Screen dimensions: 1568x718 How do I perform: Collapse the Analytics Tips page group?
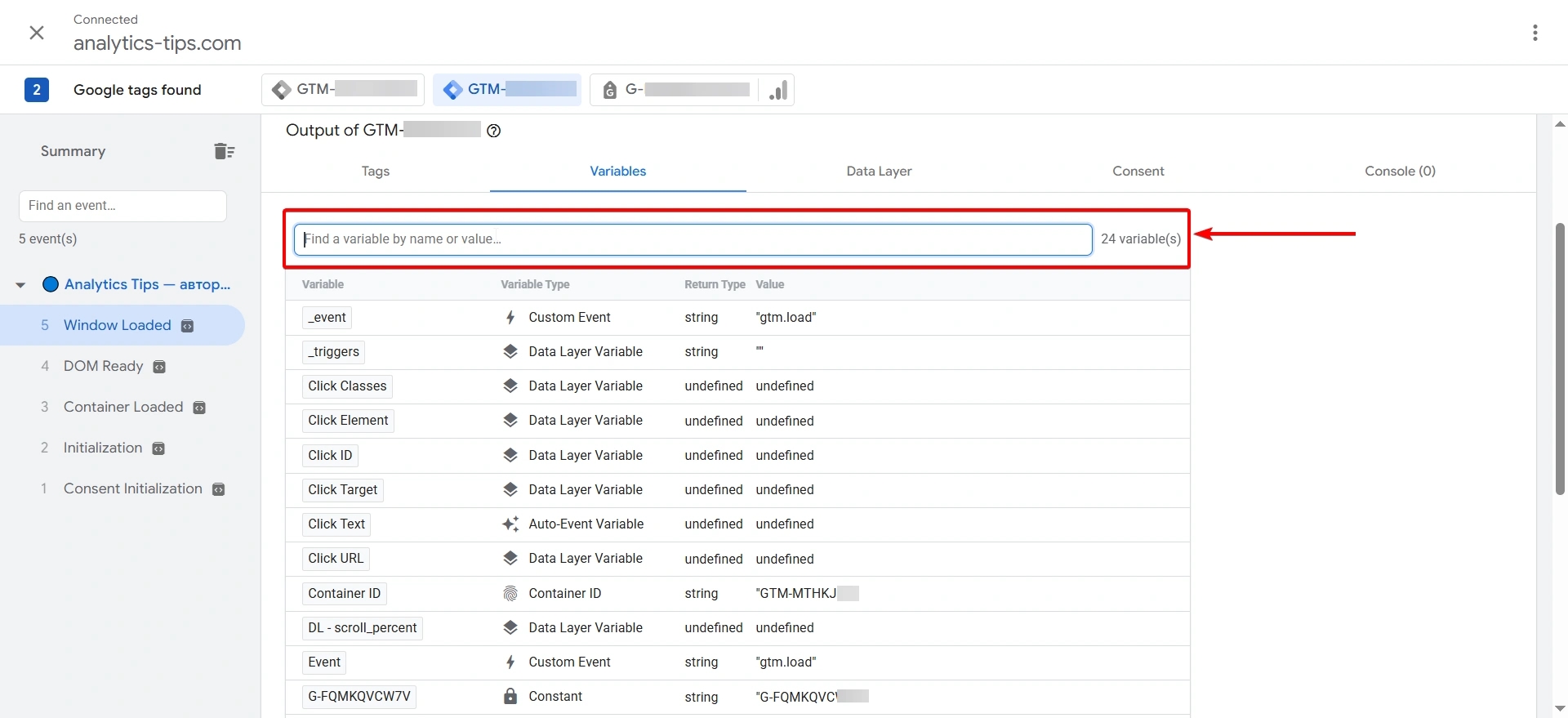(x=20, y=285)
